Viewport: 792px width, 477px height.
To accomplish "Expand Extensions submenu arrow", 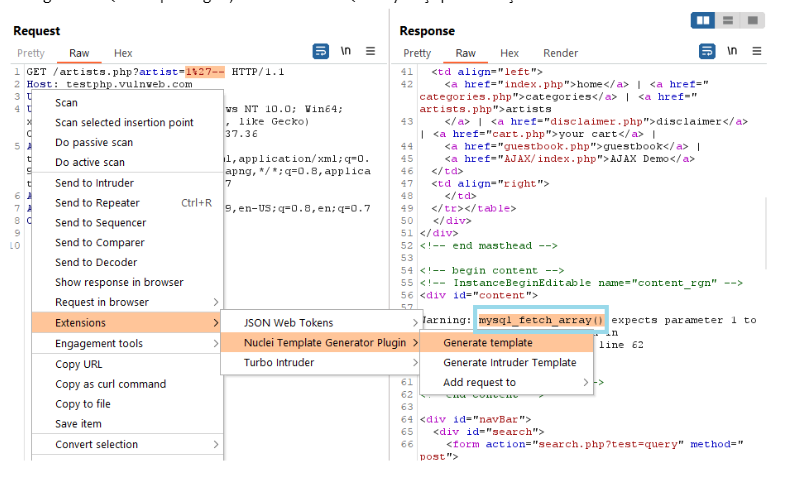I will [x=216, y=322].
